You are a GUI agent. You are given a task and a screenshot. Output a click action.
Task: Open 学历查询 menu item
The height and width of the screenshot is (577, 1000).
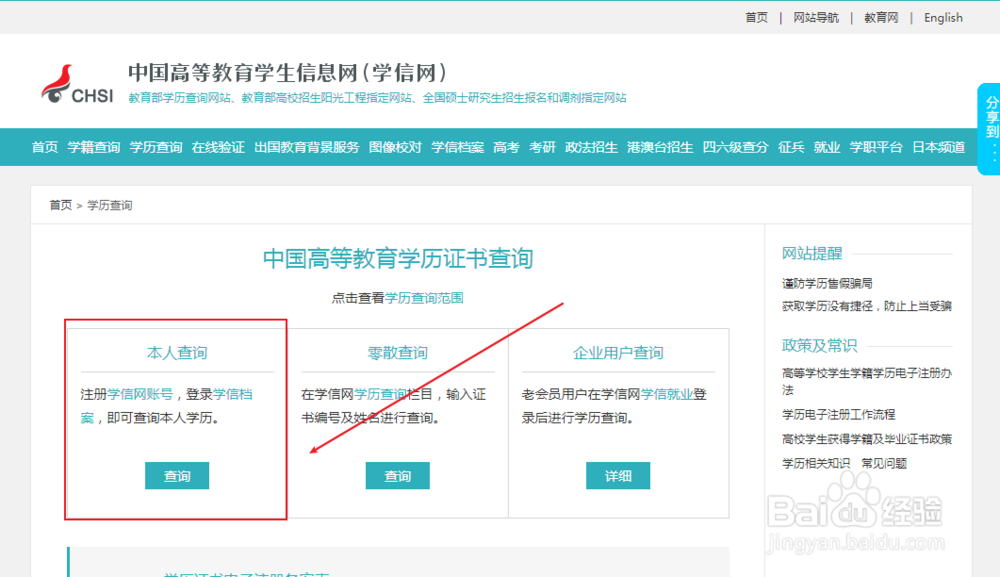[x=156, y=147]
